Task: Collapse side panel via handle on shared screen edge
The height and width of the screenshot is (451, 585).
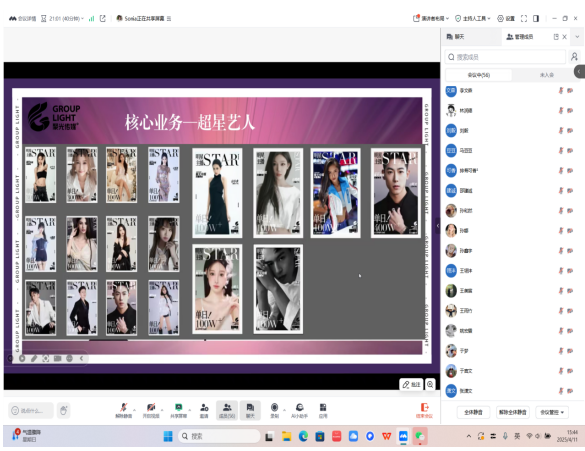Action: [x=438, y=225]
